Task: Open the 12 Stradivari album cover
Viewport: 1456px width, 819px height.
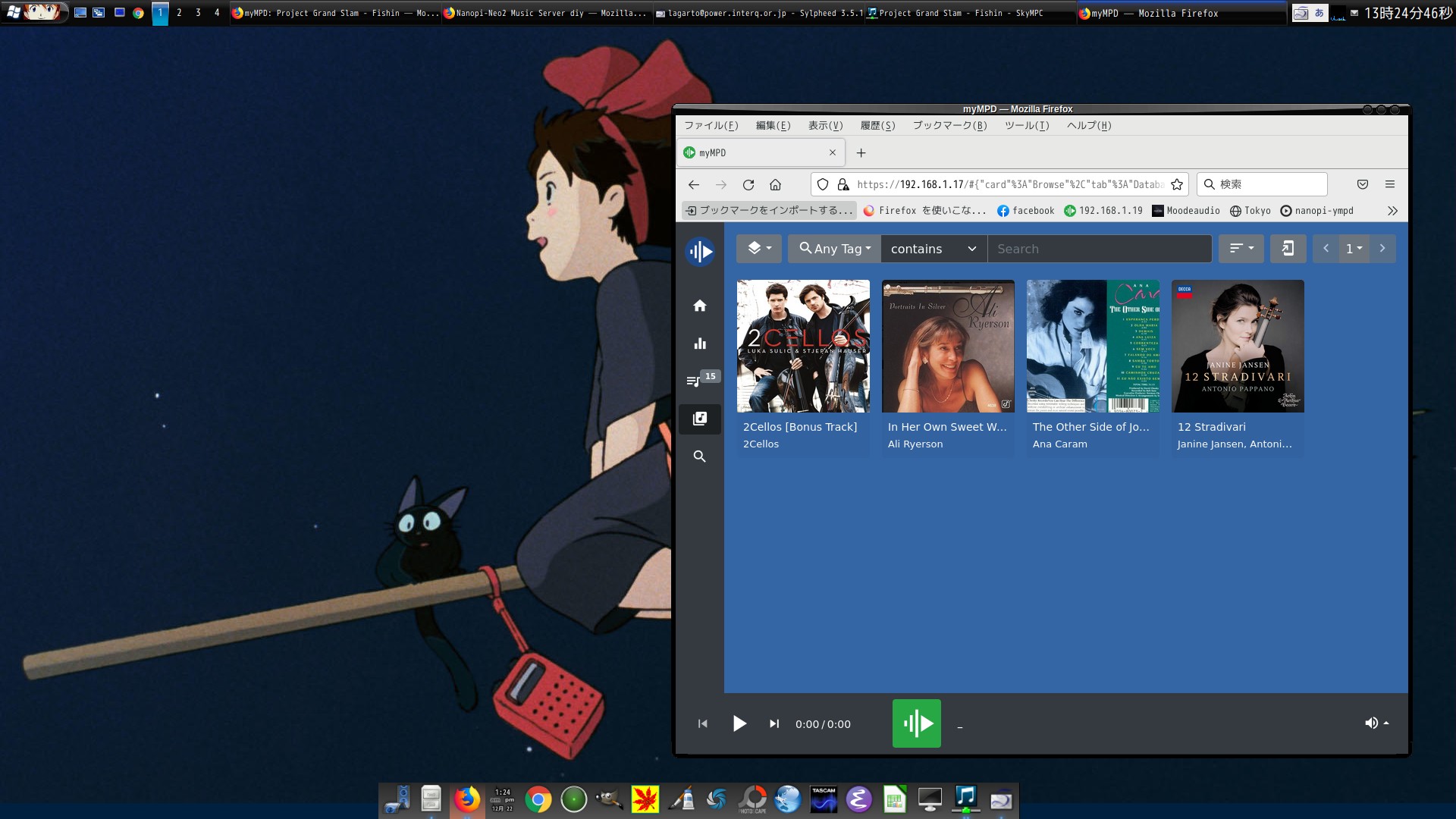Action: [1238, 347]
